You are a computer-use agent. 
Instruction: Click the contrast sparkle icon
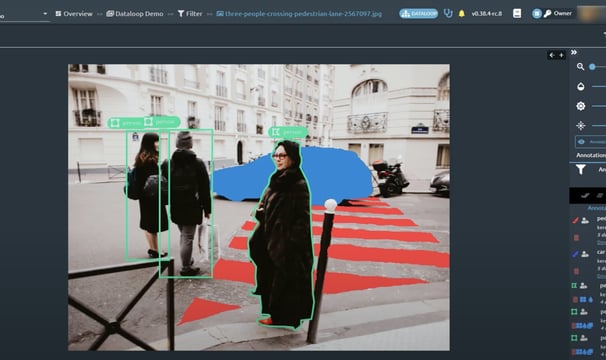580,126
